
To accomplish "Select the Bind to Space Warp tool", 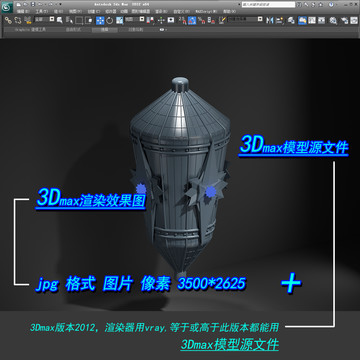I will point(28,20).
